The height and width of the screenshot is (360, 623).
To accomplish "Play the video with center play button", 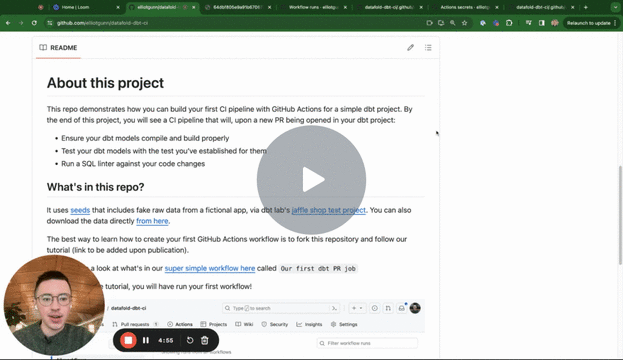I will 312,180.
